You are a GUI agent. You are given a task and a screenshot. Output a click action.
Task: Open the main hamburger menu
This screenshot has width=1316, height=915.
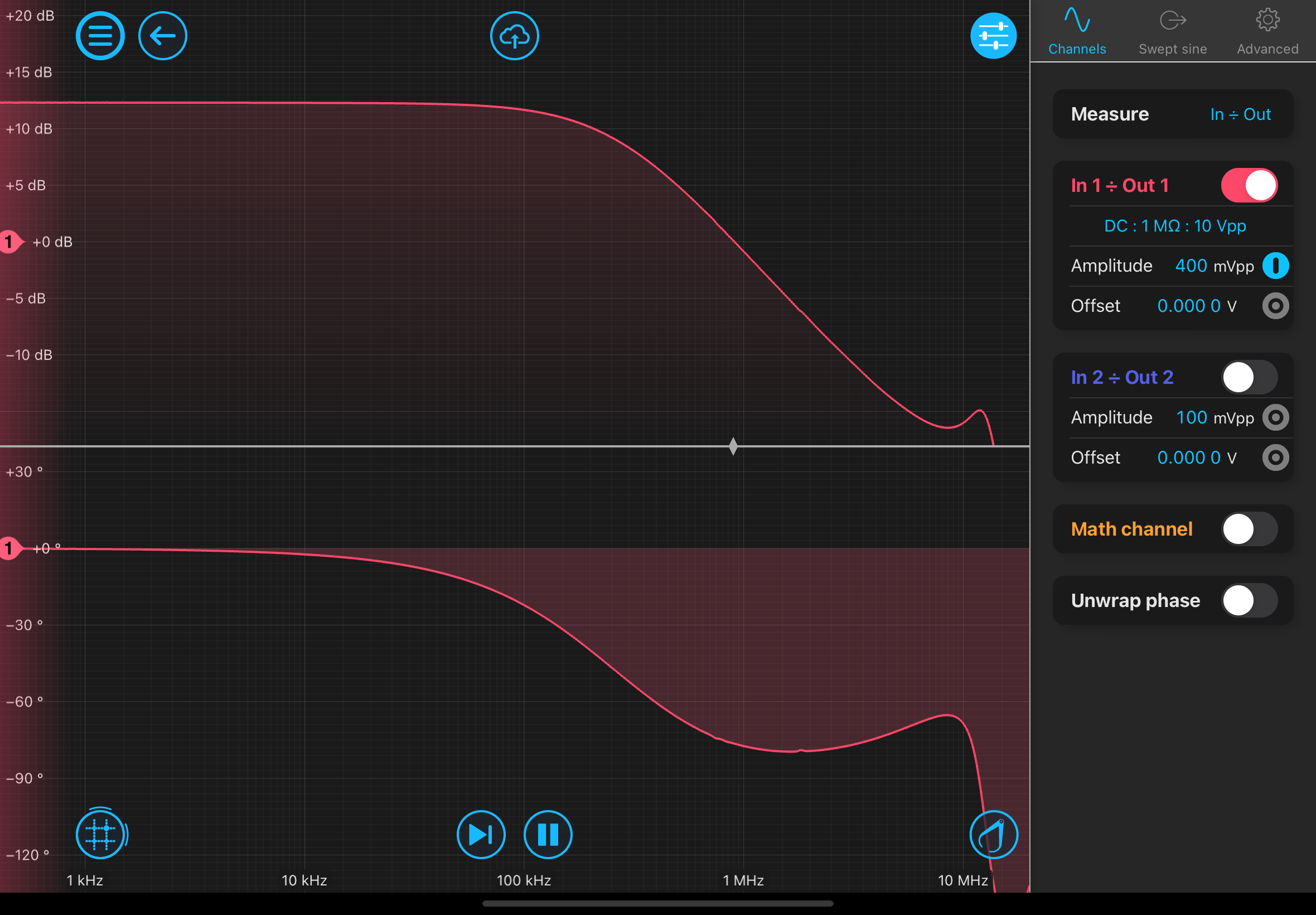click(100, 36)
